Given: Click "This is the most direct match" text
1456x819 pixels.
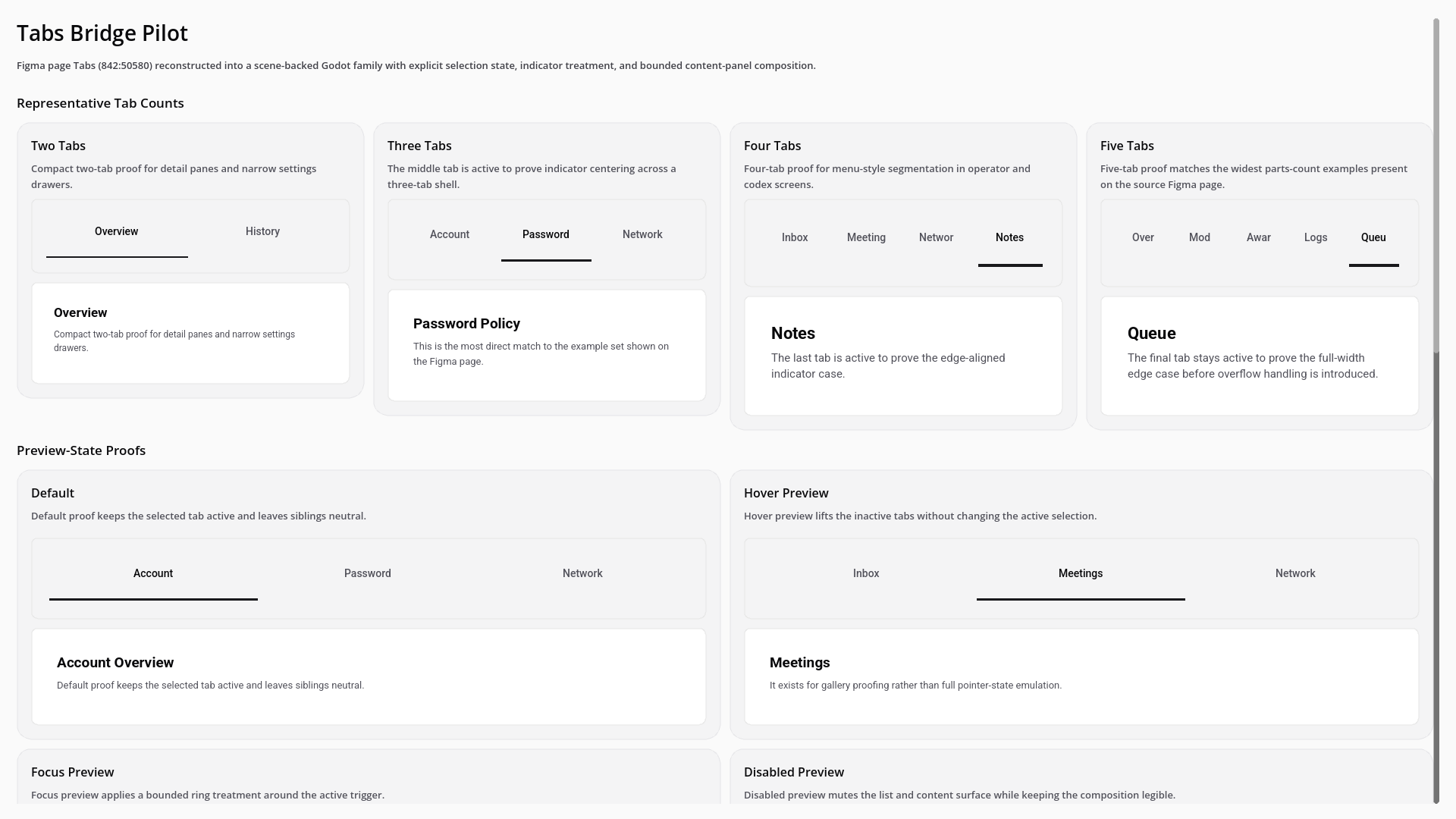Looking at the screenshot, I should tap(541, 354).
